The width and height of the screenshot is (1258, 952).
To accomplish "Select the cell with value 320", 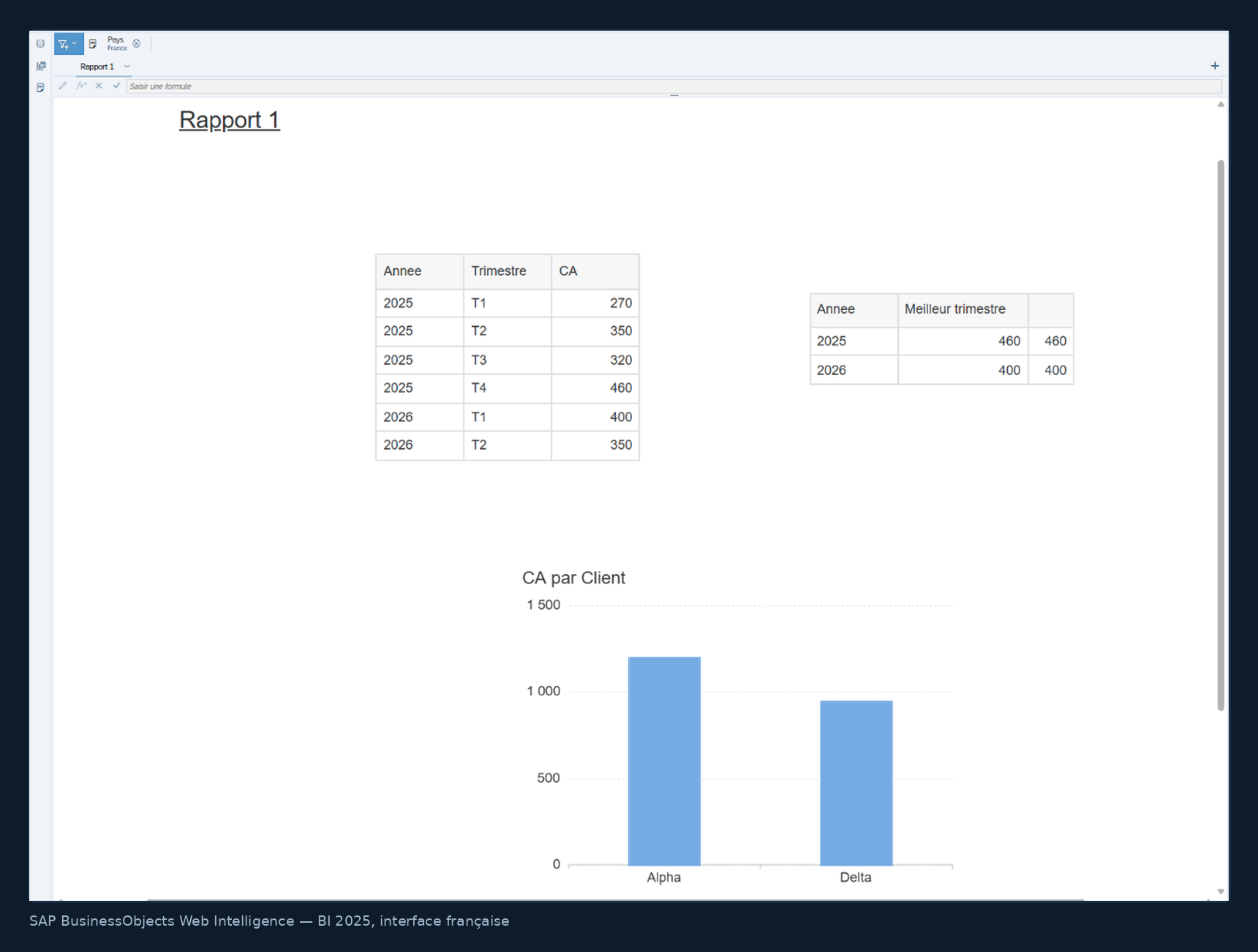I will 595,360.
